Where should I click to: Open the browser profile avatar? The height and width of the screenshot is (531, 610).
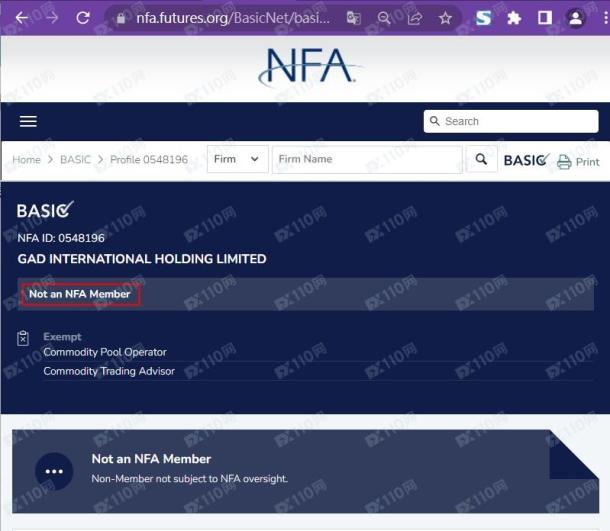[575, 18]
